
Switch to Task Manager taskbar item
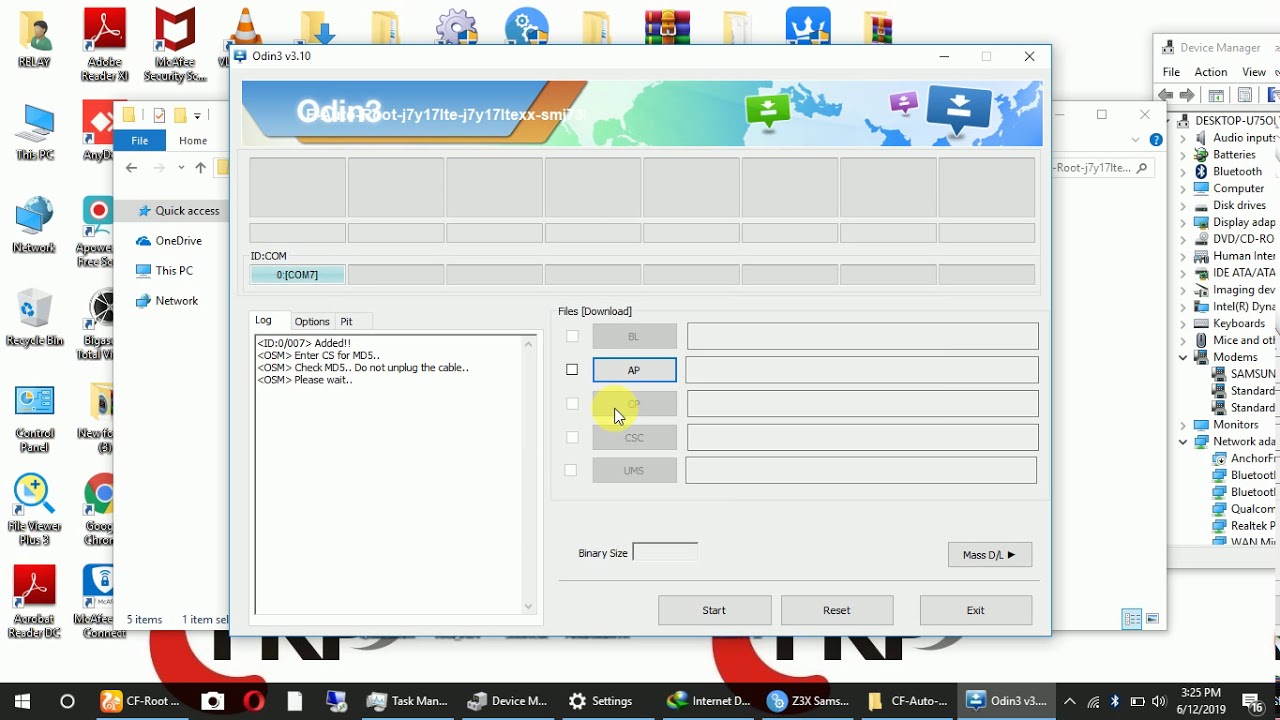(x=407, y=701)
